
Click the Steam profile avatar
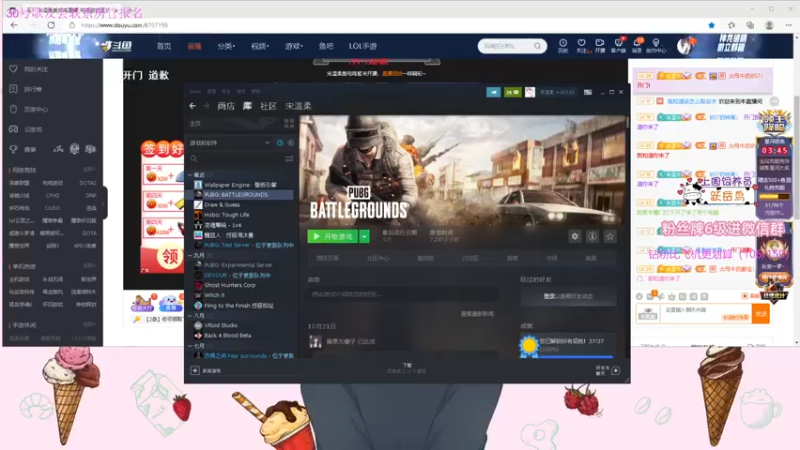(x=530, y=92)
